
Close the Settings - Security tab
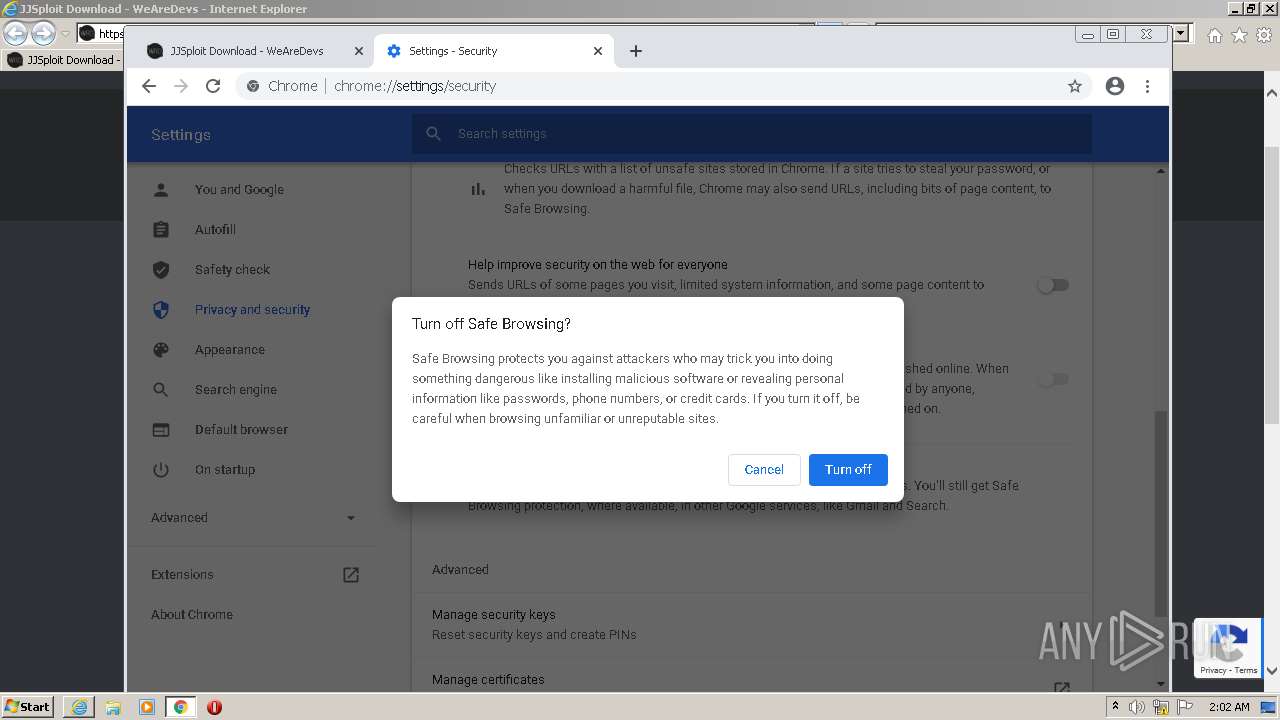tap(598, 51)
